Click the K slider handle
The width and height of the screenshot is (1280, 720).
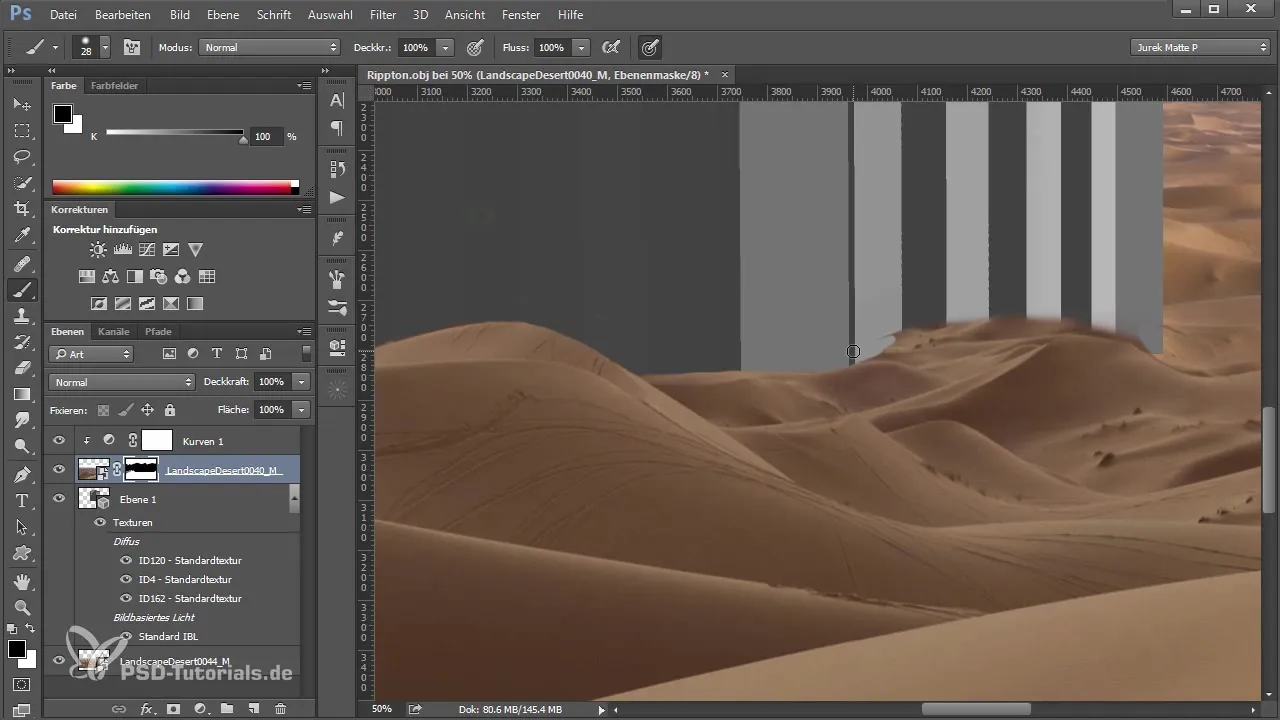(x=243, y=140)
